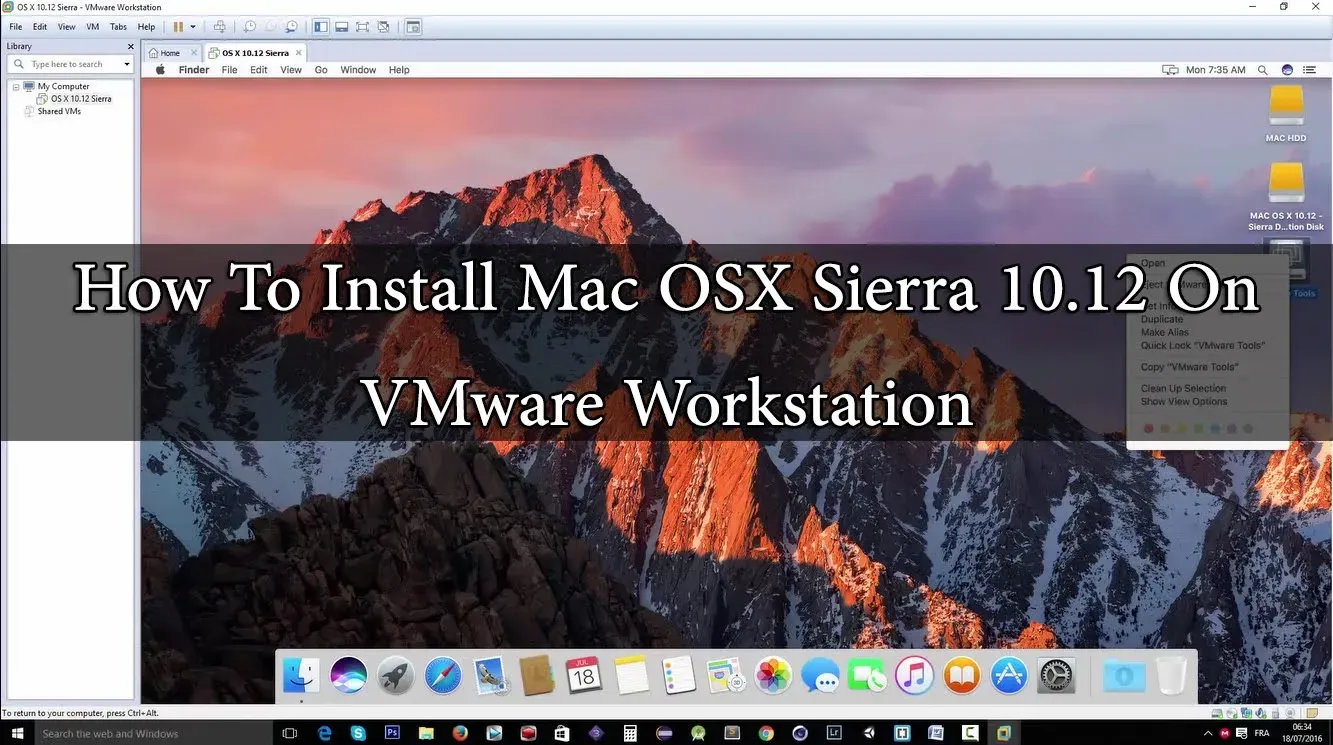
Task: Pick the red tag color in context menu
Action: (1148, 429)
